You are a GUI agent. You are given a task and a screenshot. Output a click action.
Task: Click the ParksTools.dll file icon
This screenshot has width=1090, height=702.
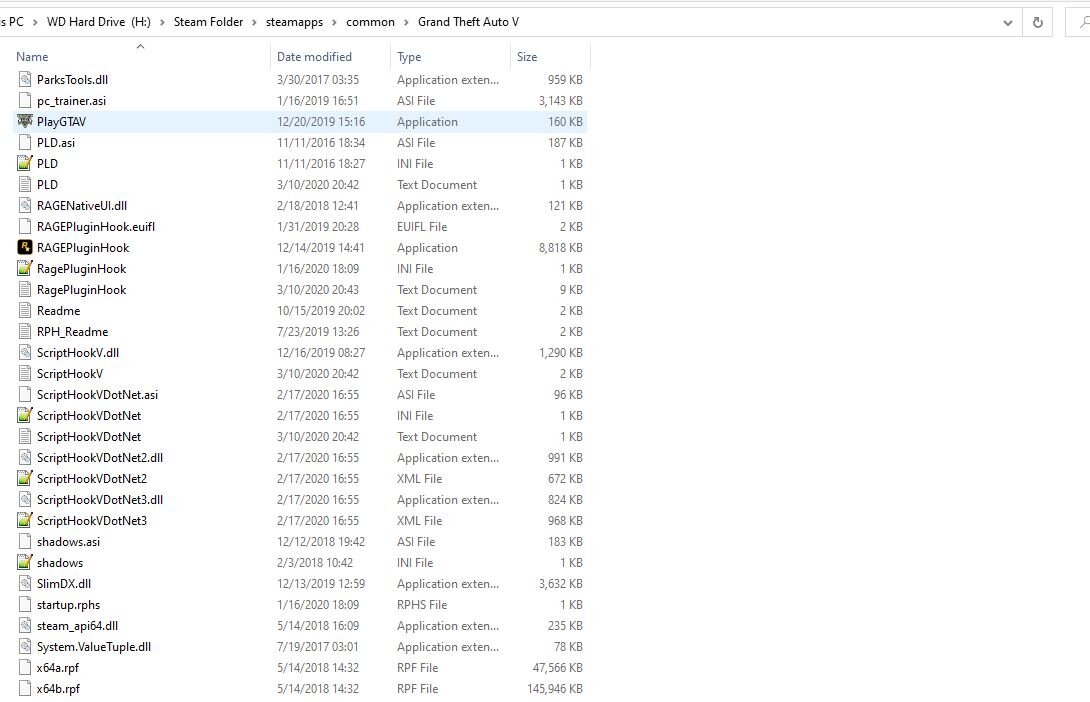[x=25, y=80]
